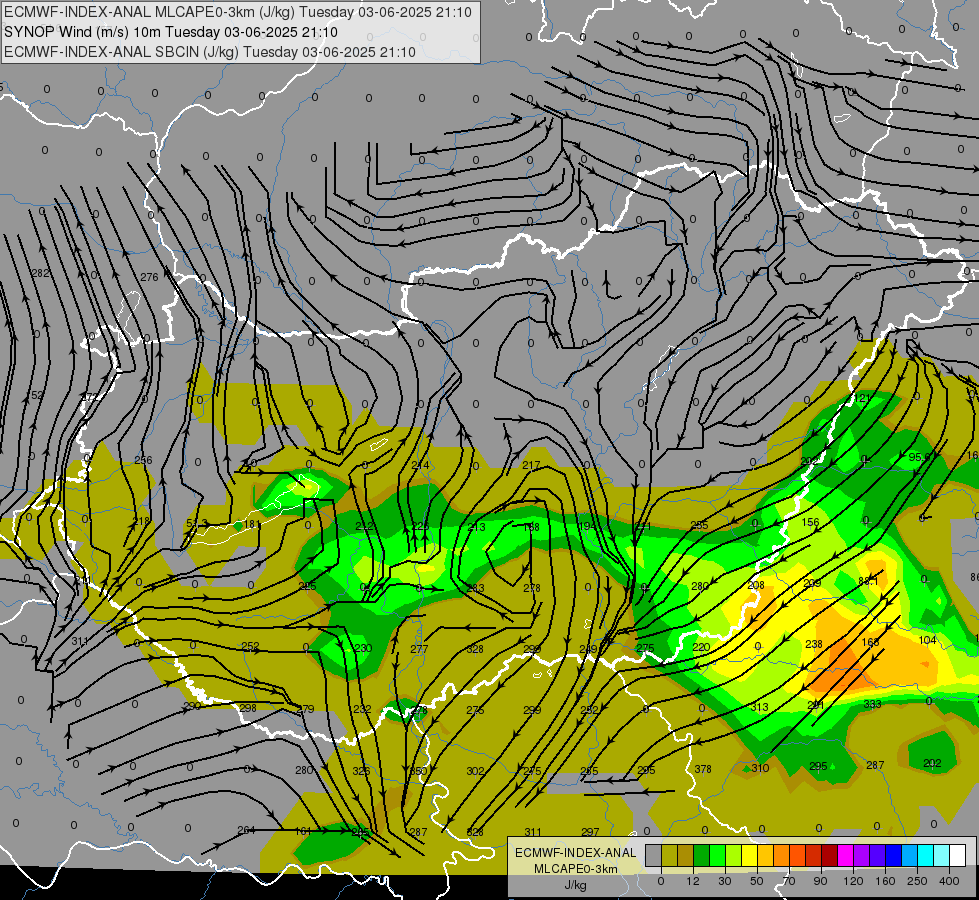Click the 400 tick label under colorbar
Screen dimensions: 979x900
point(949,881)
